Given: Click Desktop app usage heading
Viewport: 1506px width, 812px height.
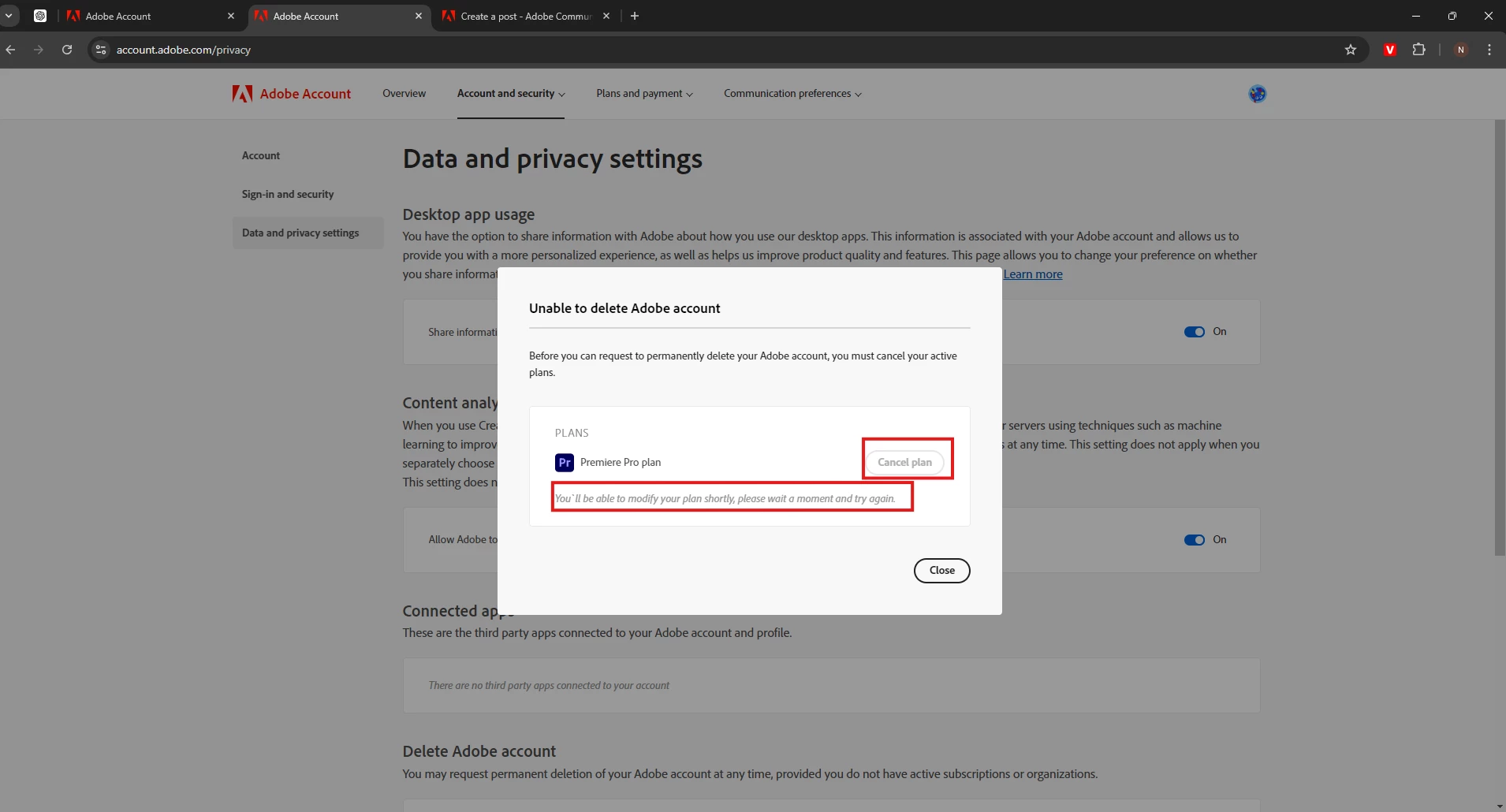Looking at the screenshot, I should [x=468, y=214].
